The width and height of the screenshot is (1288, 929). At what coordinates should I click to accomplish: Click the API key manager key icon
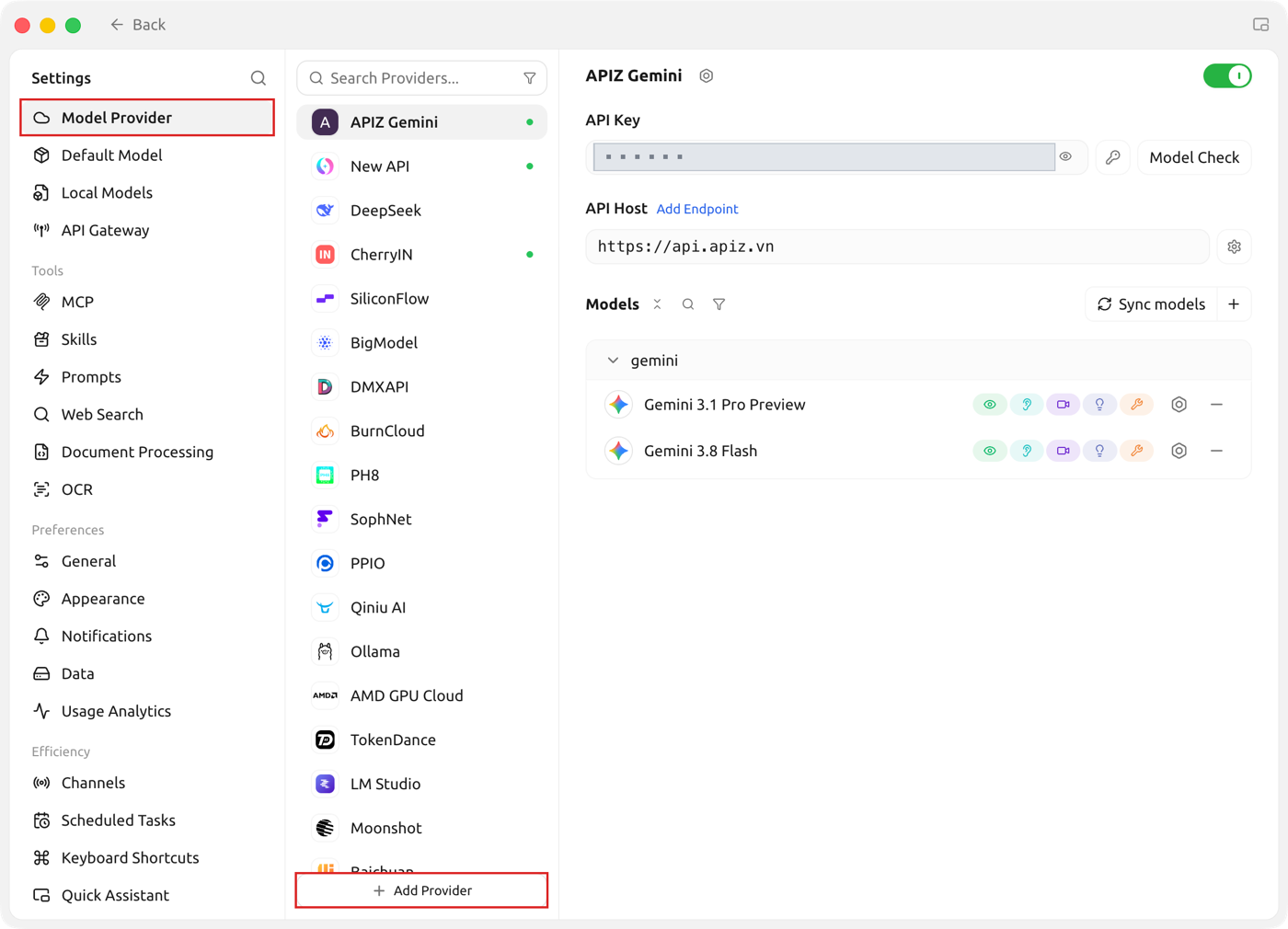point(1113,157)
